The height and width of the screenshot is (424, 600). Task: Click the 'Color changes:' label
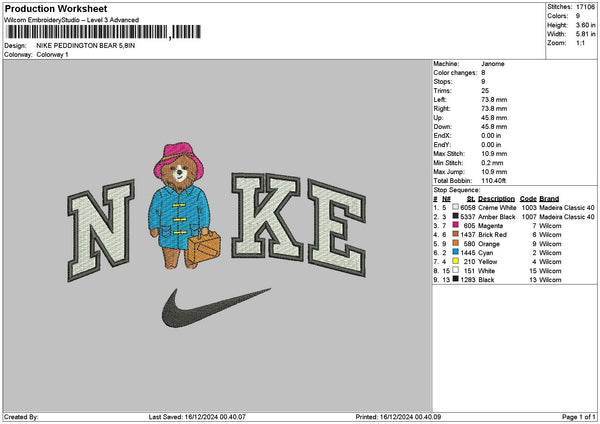[455, 73]
